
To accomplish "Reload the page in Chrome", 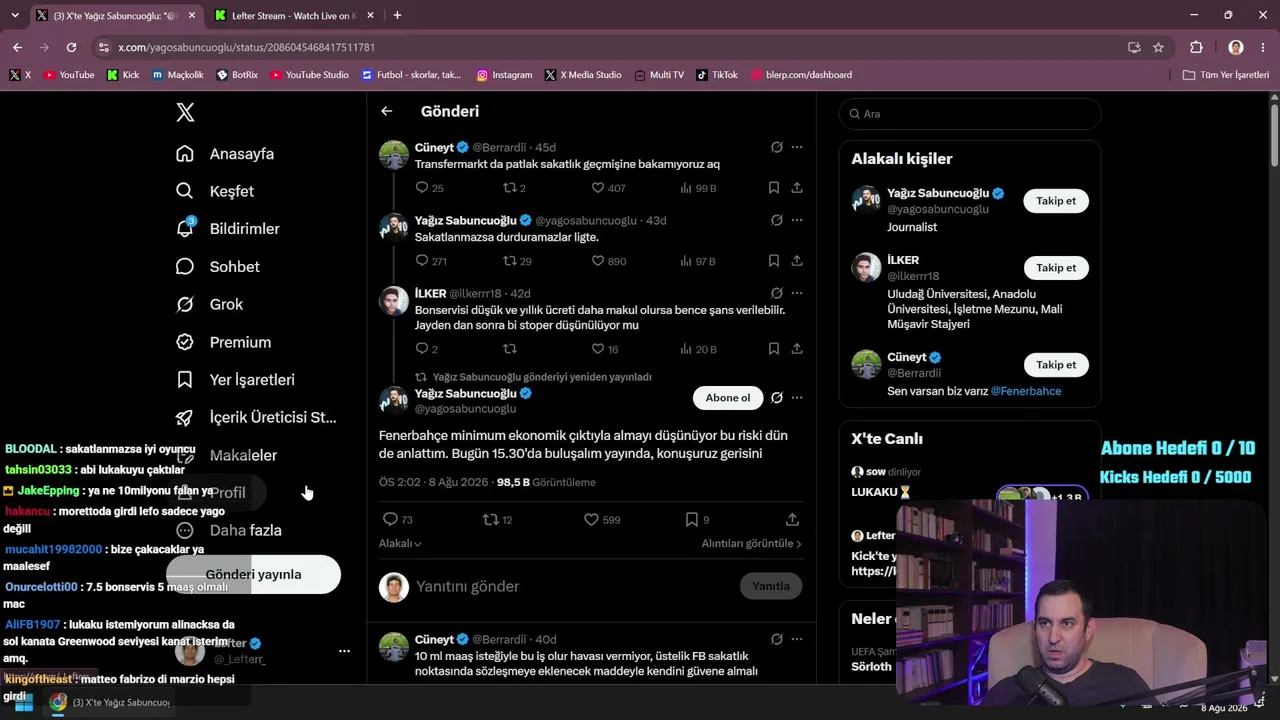I will [71, 47].
